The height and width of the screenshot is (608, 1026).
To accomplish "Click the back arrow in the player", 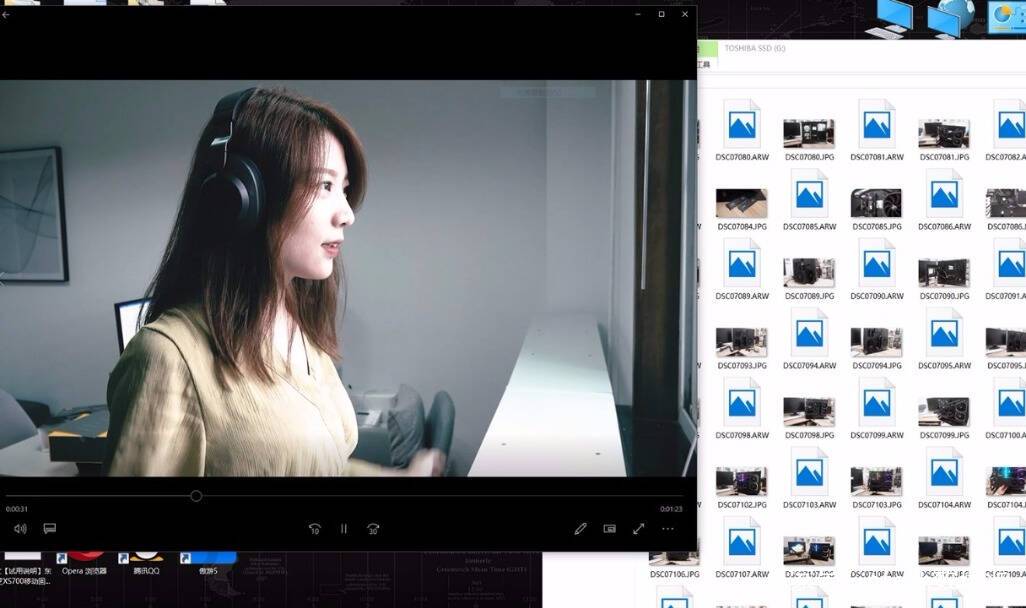I will click(x=5, y=14).
